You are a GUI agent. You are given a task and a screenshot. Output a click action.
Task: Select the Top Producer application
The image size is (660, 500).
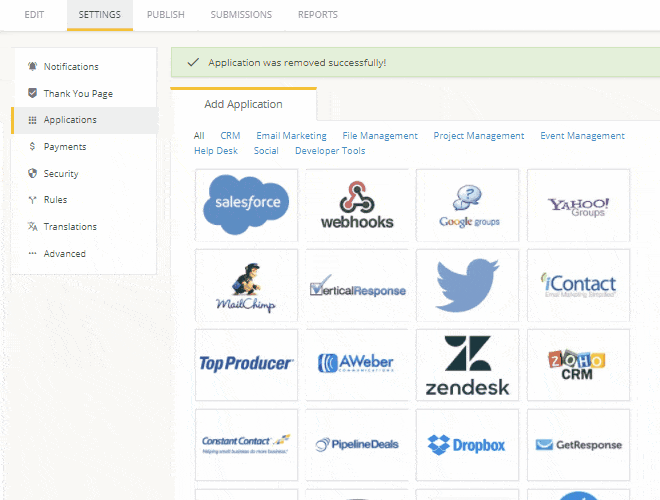[246, 365]
